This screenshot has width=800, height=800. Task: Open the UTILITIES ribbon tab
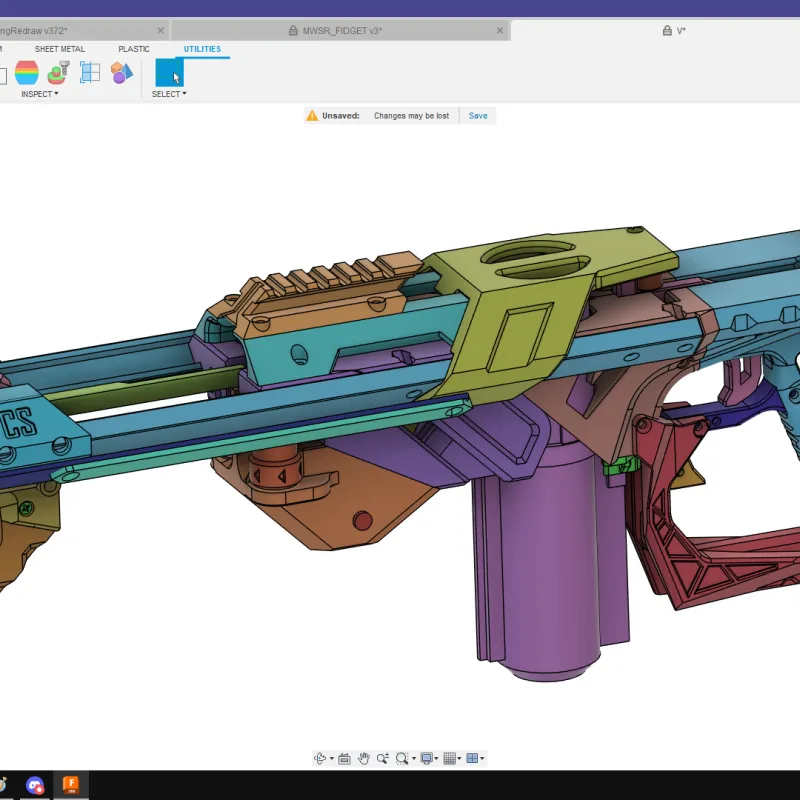[x=202, y=49]
